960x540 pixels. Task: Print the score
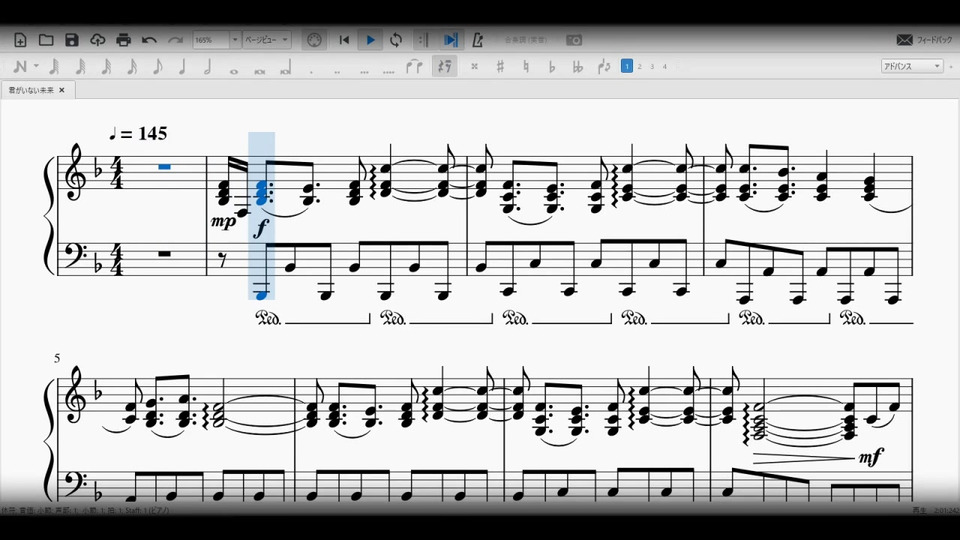point(123,40)
